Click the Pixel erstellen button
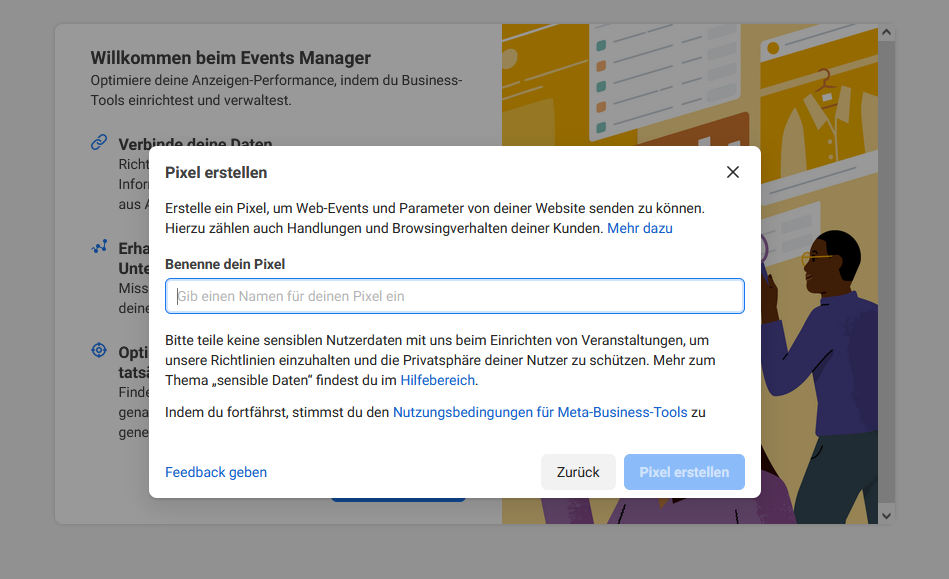The height and width of the screenshot is (579, 949). pos(684,472)
